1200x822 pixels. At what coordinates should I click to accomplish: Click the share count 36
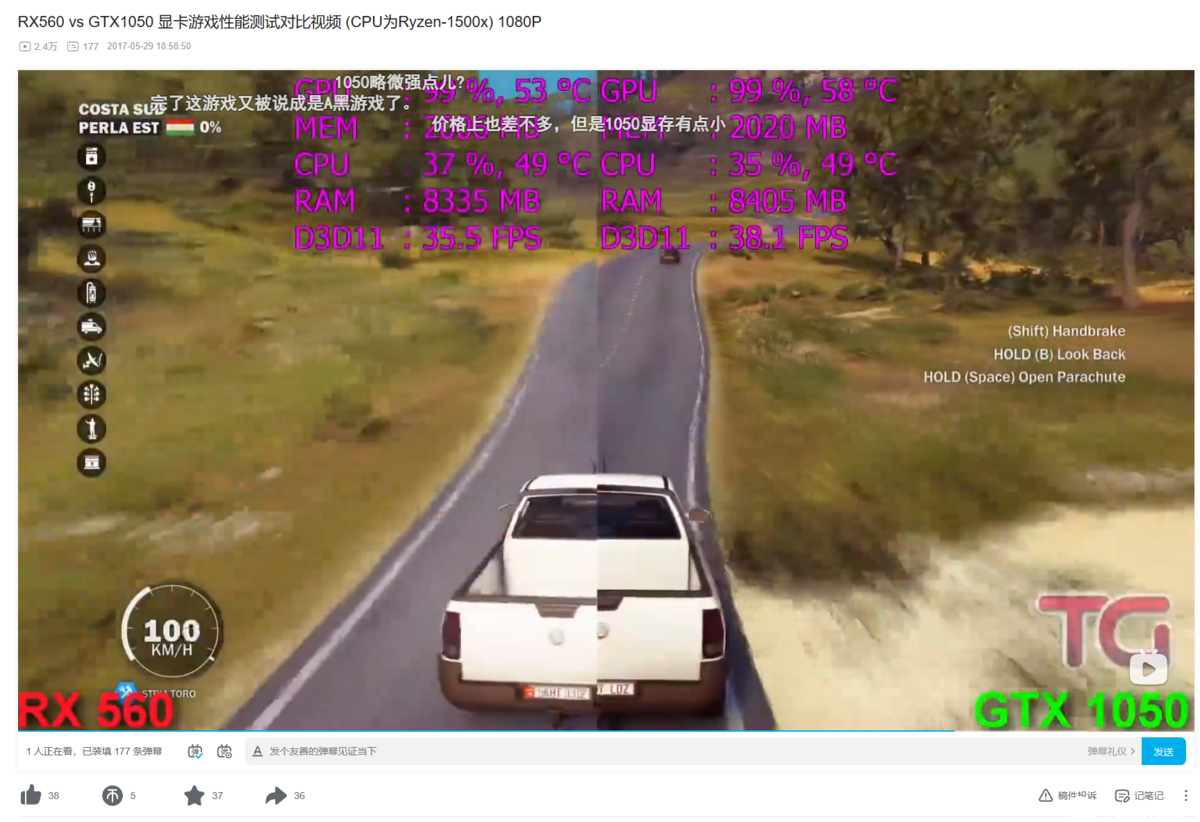point(299,796)
